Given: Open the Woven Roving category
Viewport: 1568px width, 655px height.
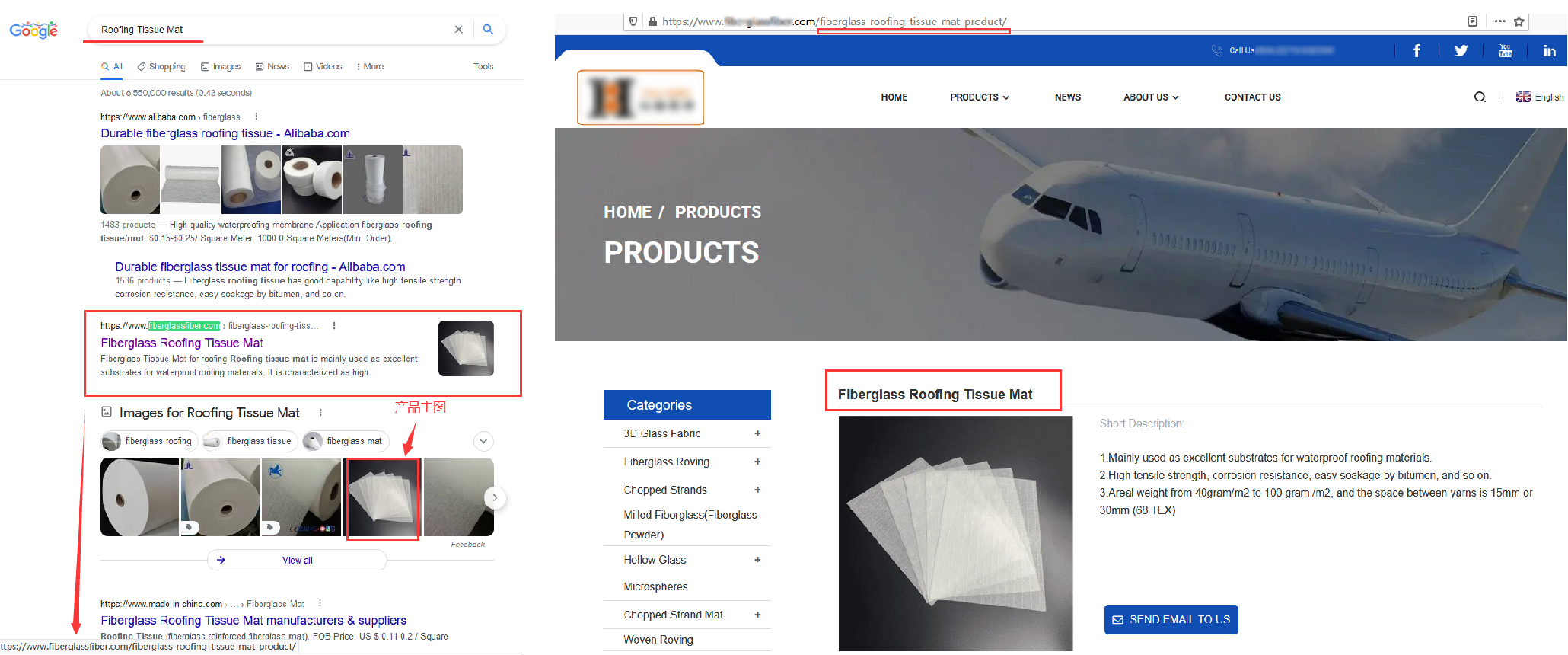Looking at the screenshot, I should click(658, 640).
